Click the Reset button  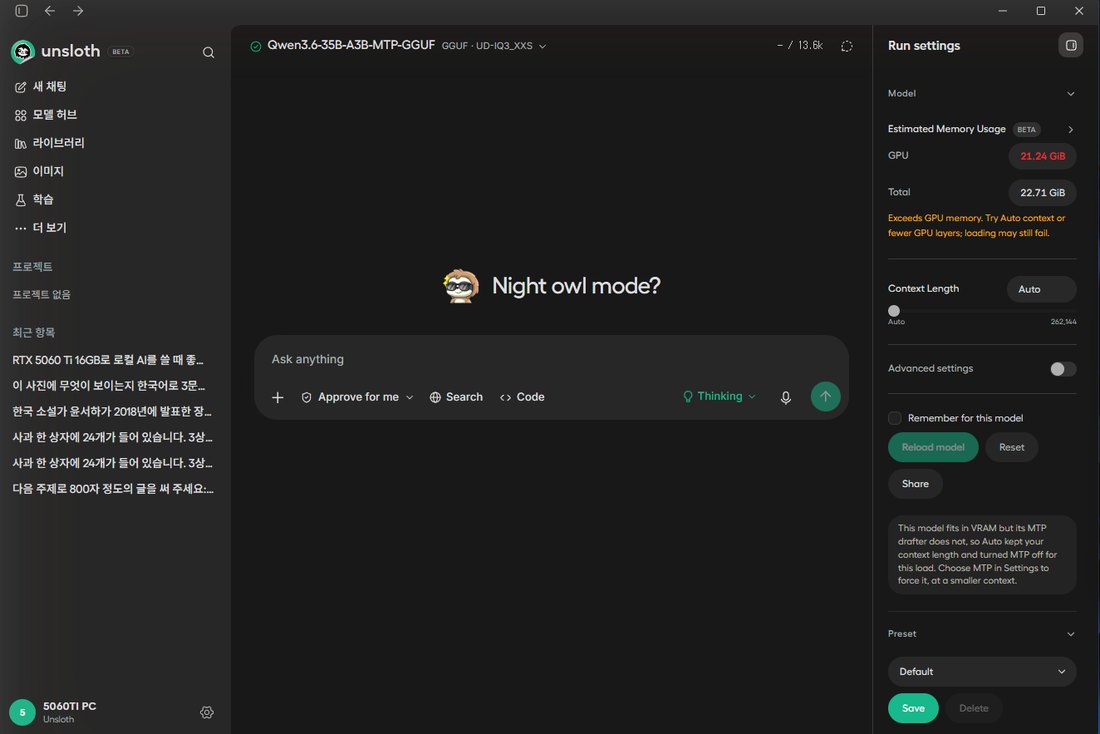coord(1012,447)
